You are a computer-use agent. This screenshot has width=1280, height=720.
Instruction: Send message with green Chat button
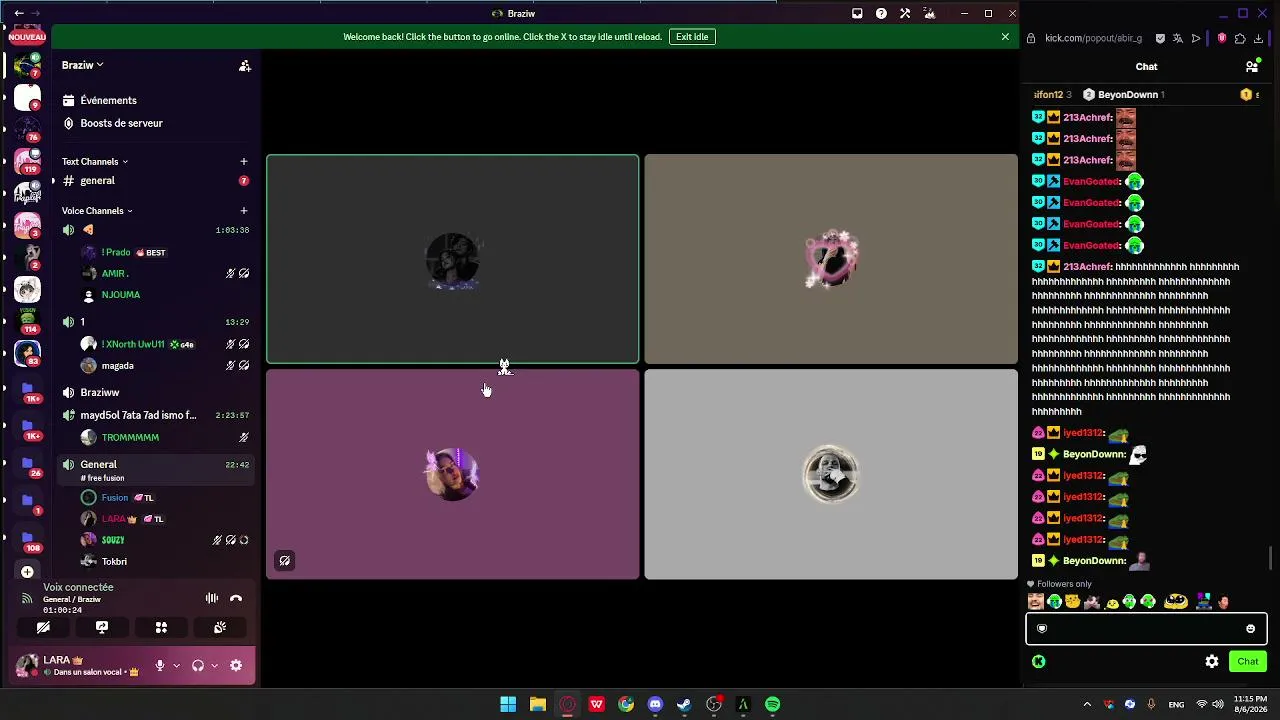click(1248, 661)
